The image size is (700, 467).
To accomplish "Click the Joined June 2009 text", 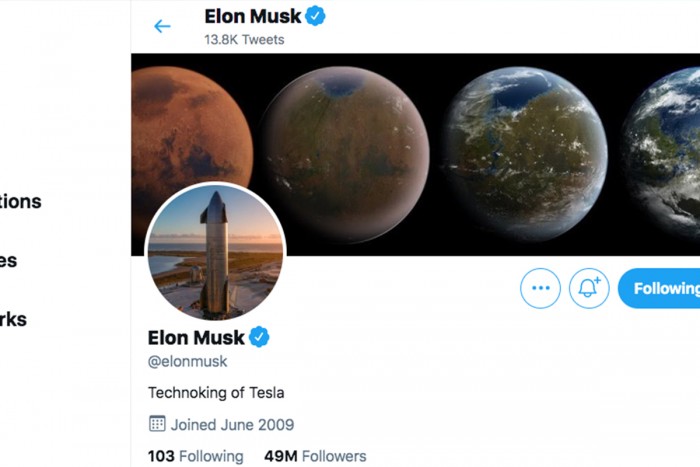I will (x=232, y=424).
